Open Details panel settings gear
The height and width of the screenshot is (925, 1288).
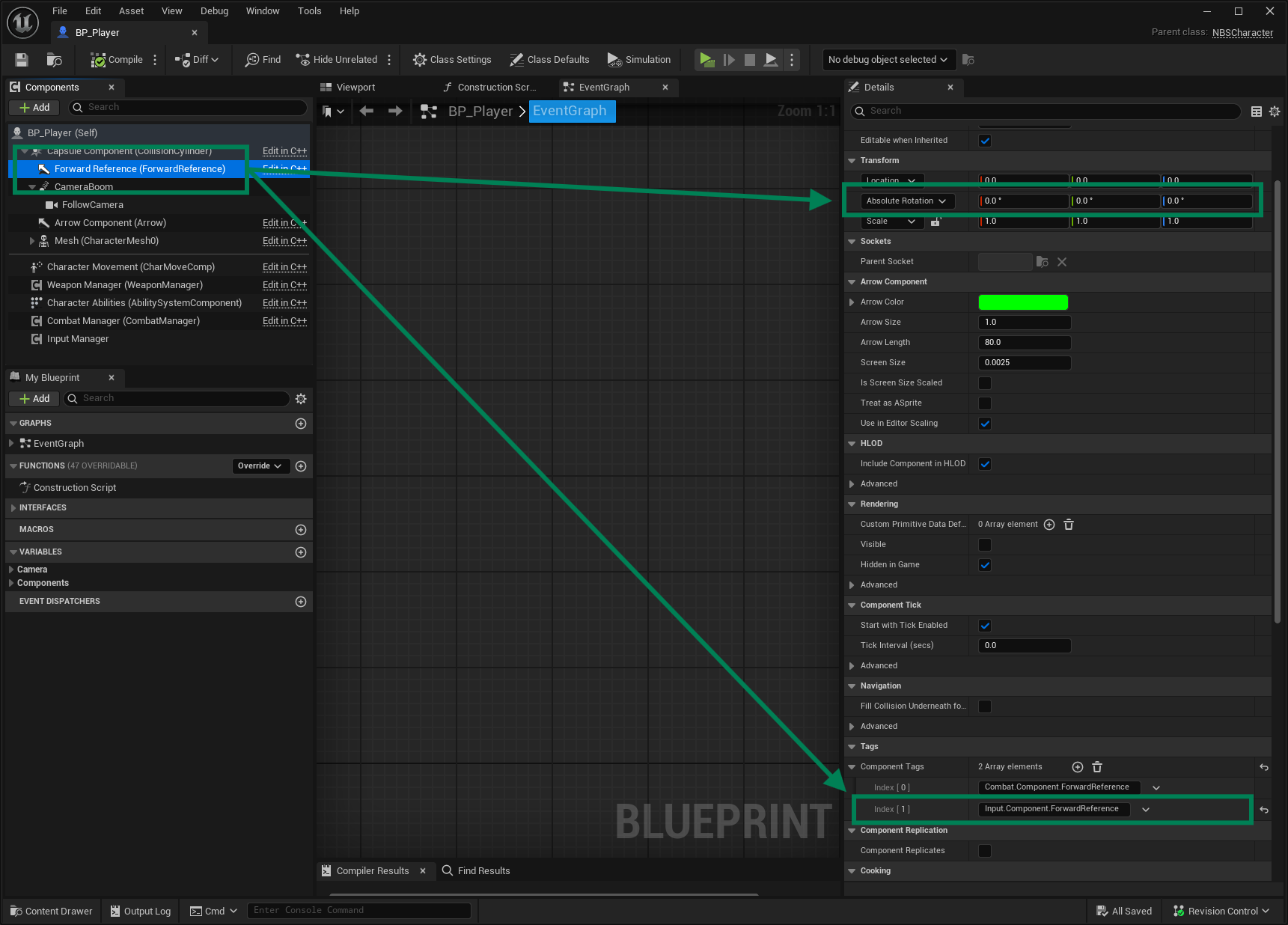[1275, 112]
